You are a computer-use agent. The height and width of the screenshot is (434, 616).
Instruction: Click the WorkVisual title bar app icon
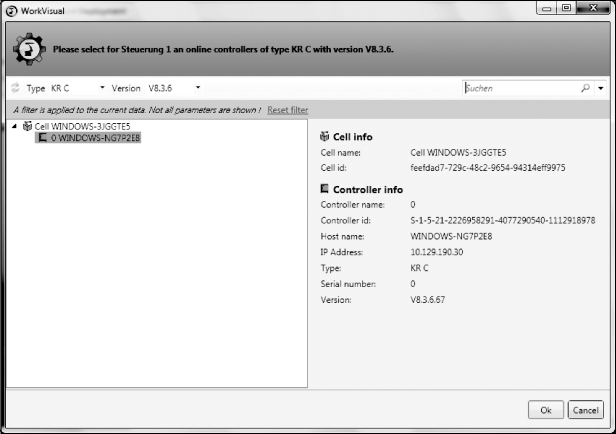(x=12, y=11)
